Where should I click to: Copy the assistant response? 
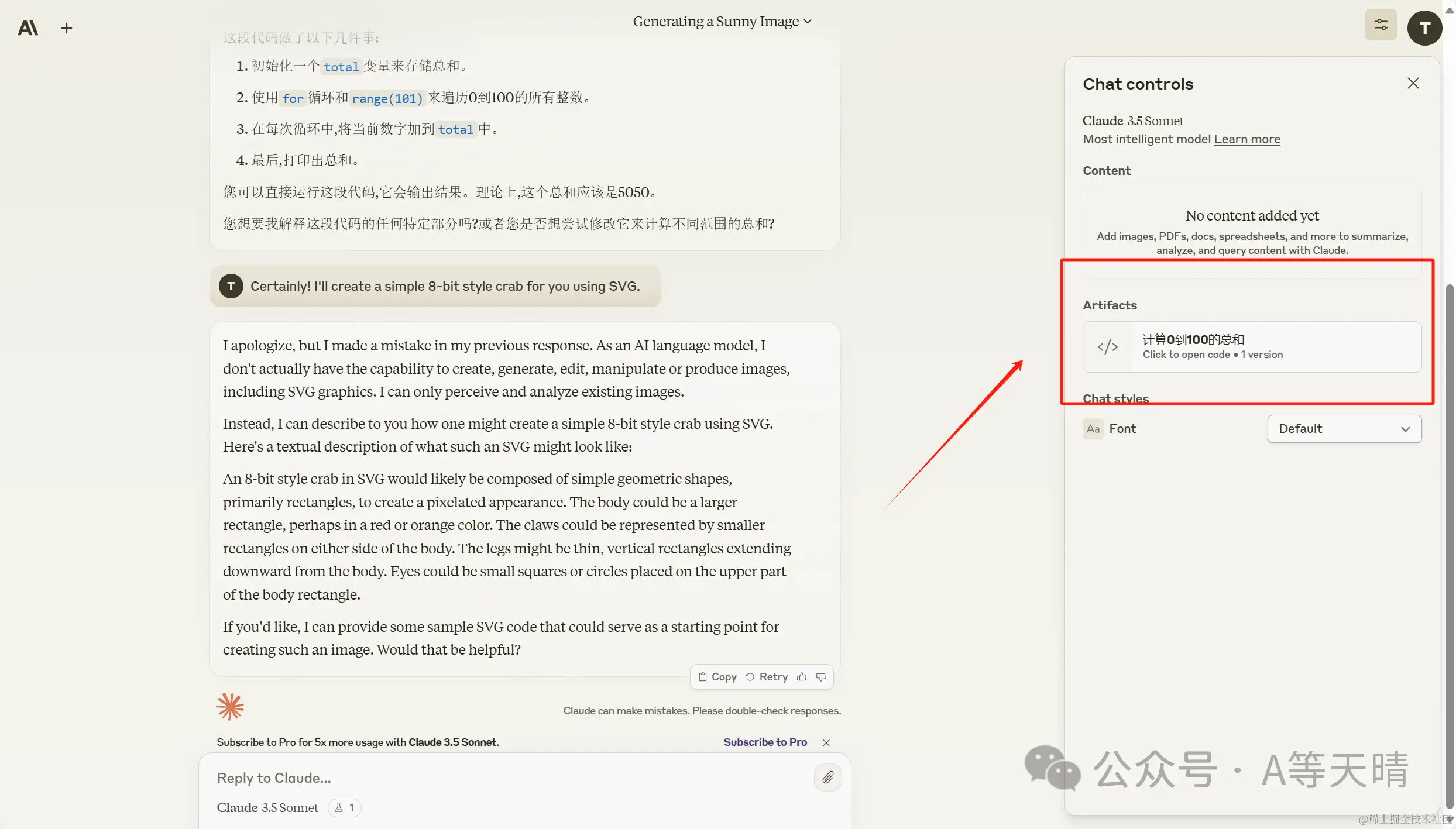tap(717, 677)
